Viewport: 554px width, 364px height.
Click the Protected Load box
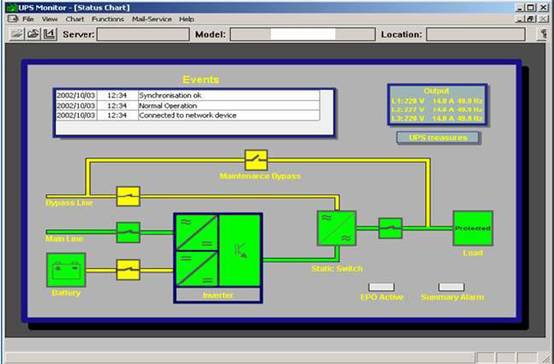click(x=473, y=228)
